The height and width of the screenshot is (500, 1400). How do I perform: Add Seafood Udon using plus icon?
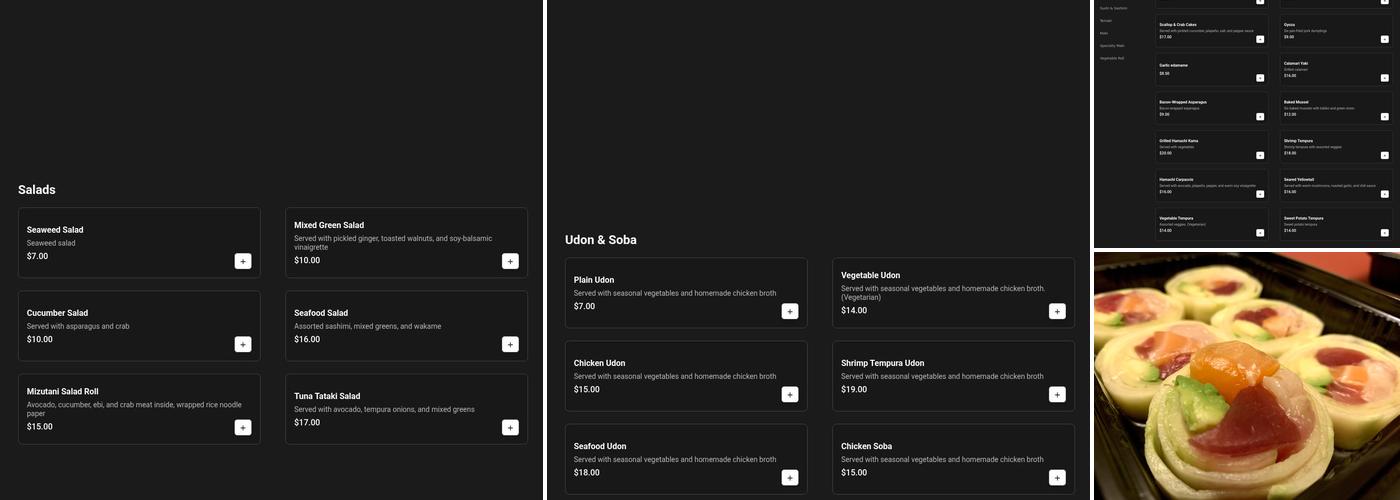point(790,477)
